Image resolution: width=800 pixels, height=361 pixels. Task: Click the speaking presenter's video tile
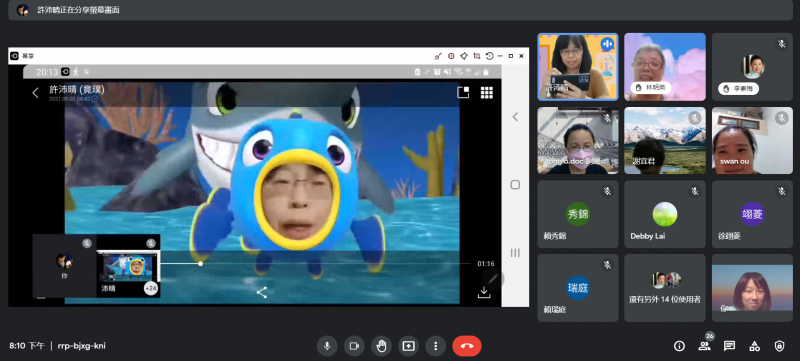[578, 67]
